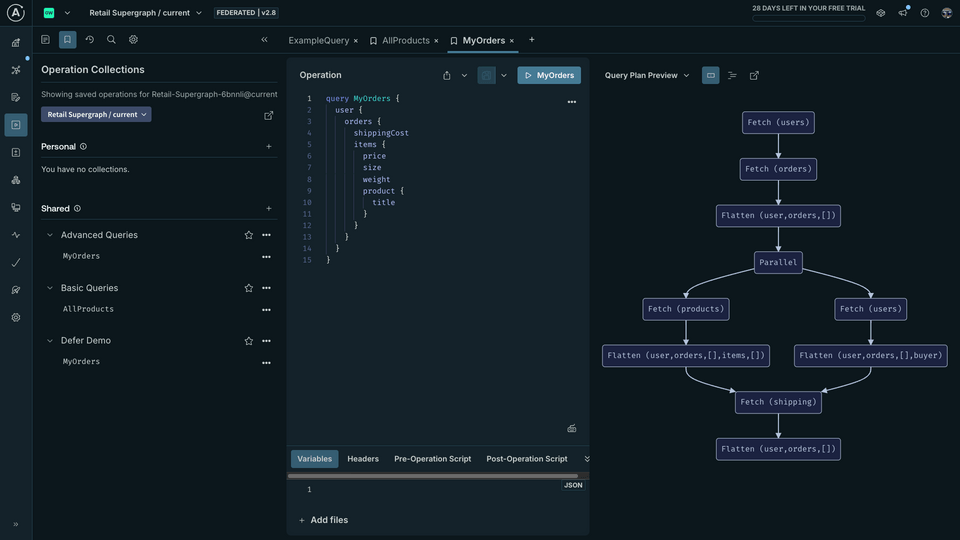Open the graph settings sidebar icon
The width and height of the screenshot is (960, 540).
16,318
